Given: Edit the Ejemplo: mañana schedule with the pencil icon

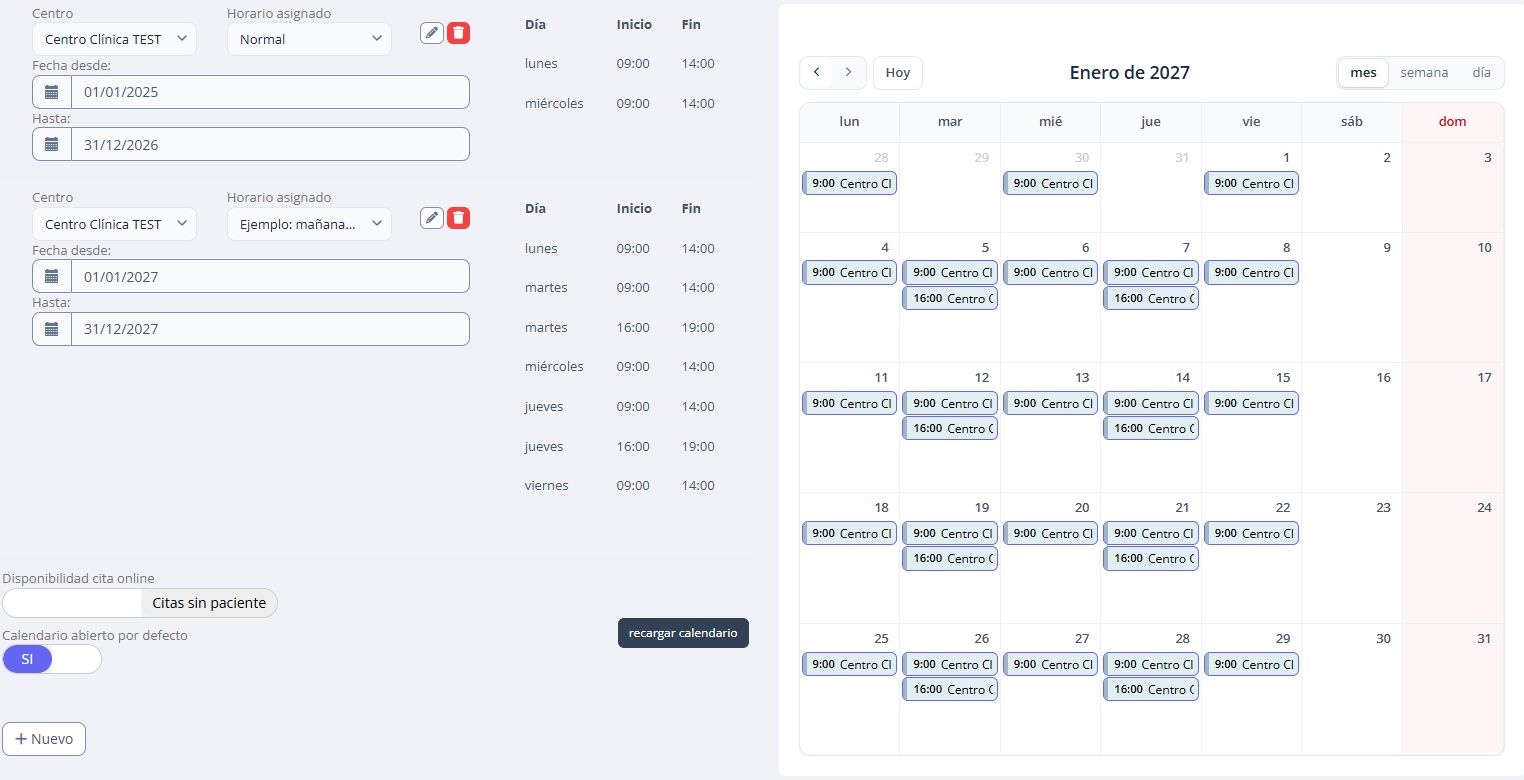Looking at the screenshot, I should [432, 217].
